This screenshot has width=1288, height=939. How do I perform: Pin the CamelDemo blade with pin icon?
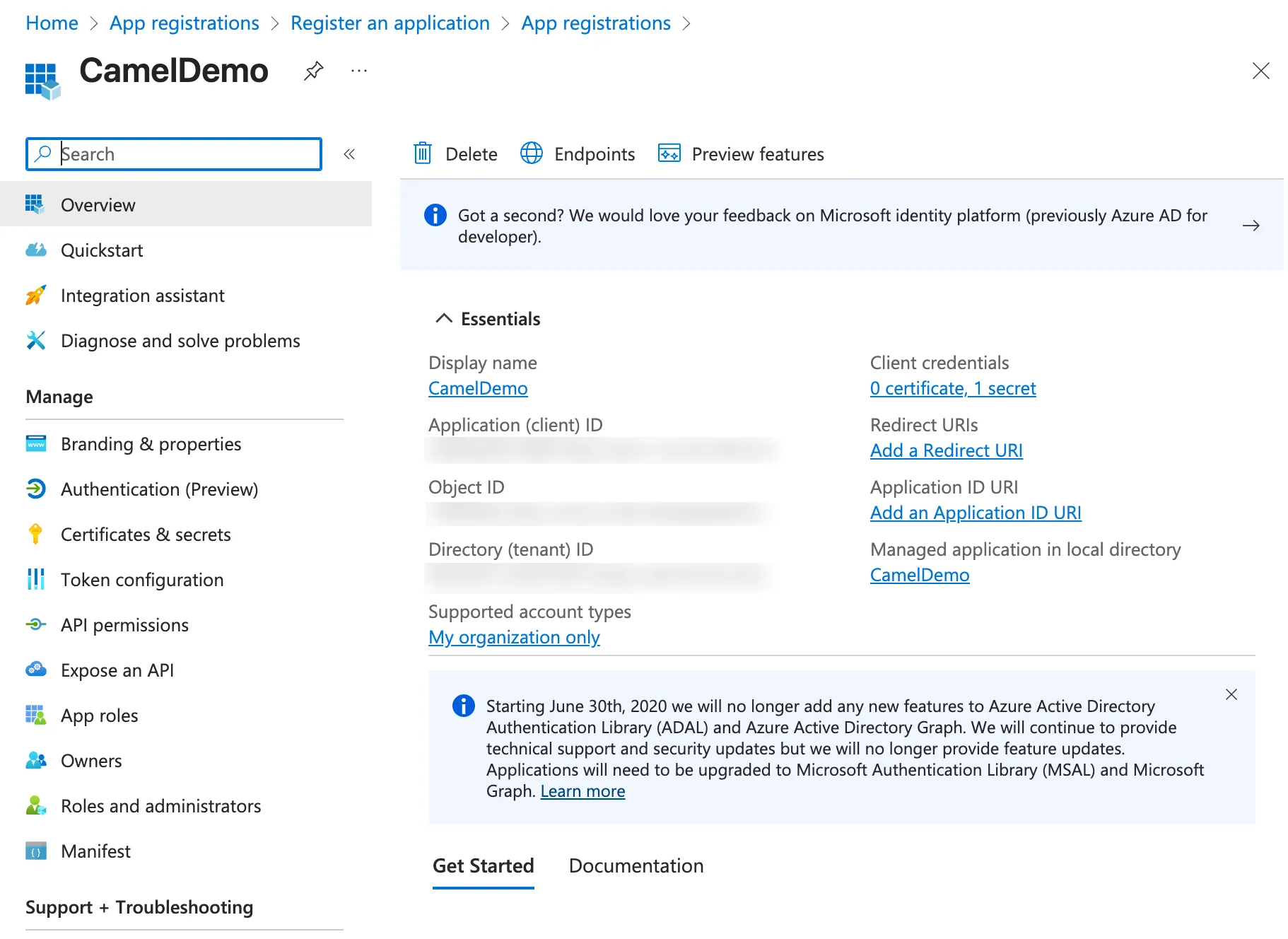coord(314,71)
